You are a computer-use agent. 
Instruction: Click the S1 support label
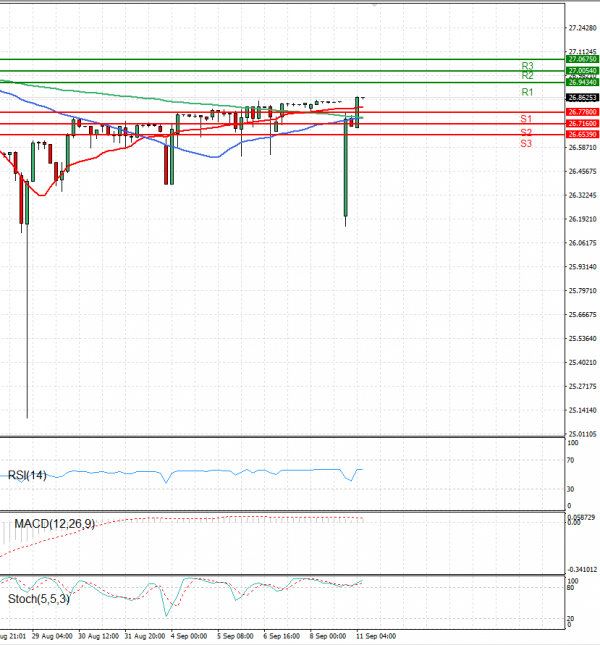pyautogui.click(x=526, y=119)
